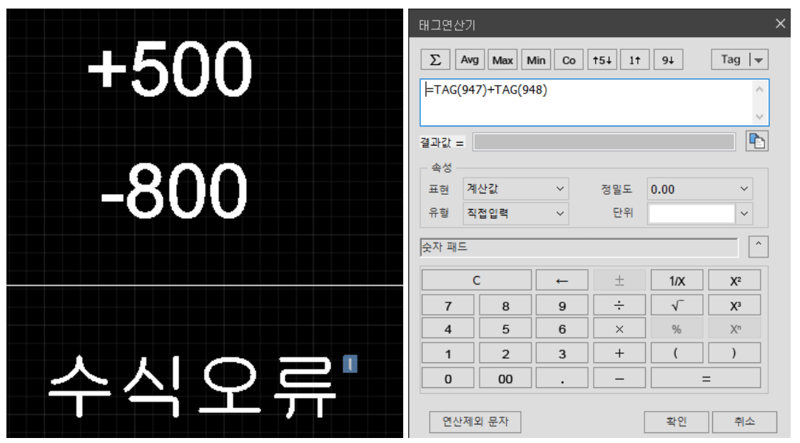Click the 연산제외 문자 button
Screen dimensions: 800x443
(x=475, y=422)
